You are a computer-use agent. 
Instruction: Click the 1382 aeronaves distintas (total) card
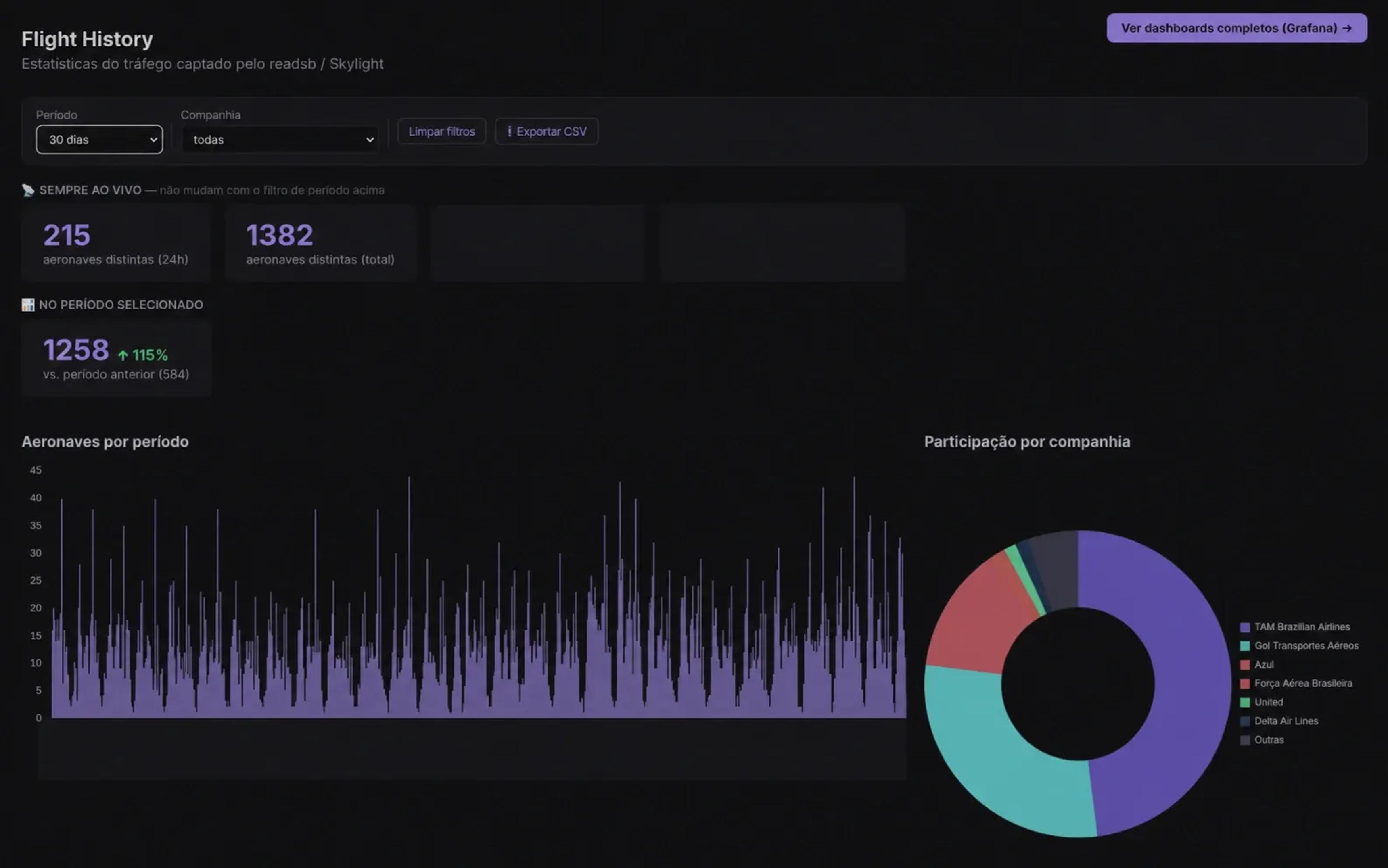pos(320,243)
